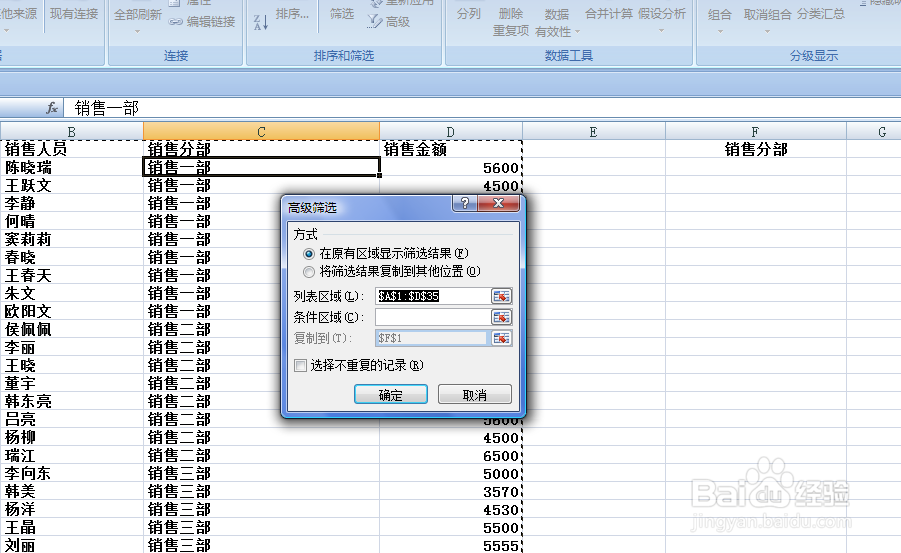Click the fx insert function icon
This screenshot has height=553, width=901.
[x=52, y=107]
